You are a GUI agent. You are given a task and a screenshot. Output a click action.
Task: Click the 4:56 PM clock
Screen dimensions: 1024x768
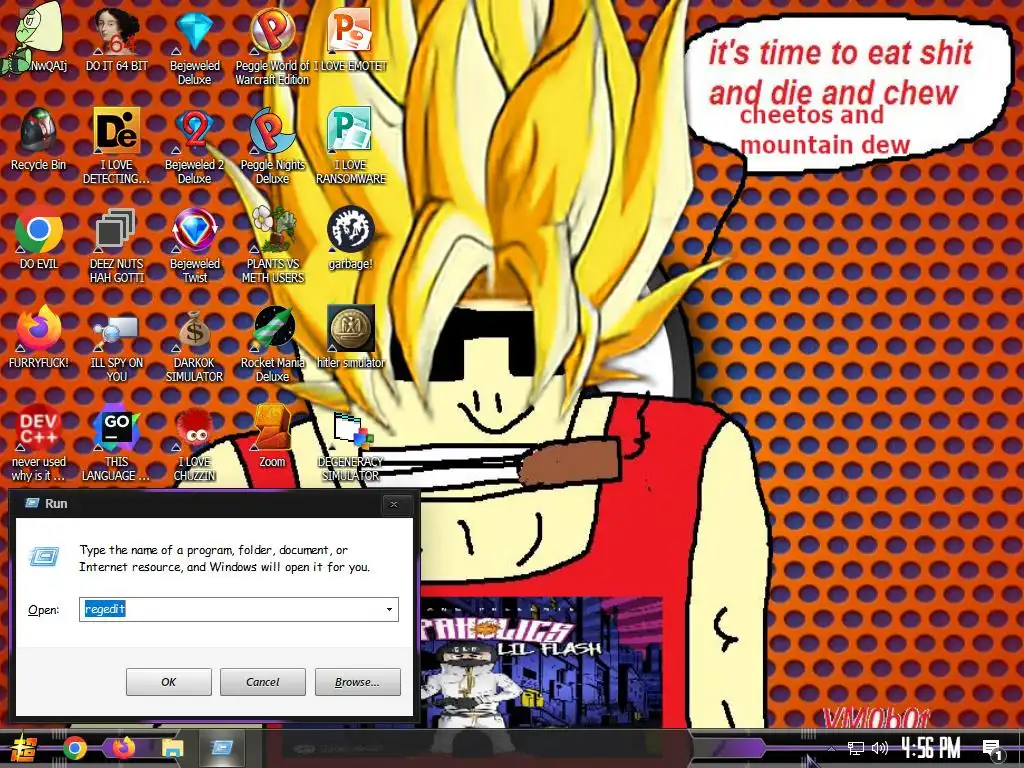931,748
